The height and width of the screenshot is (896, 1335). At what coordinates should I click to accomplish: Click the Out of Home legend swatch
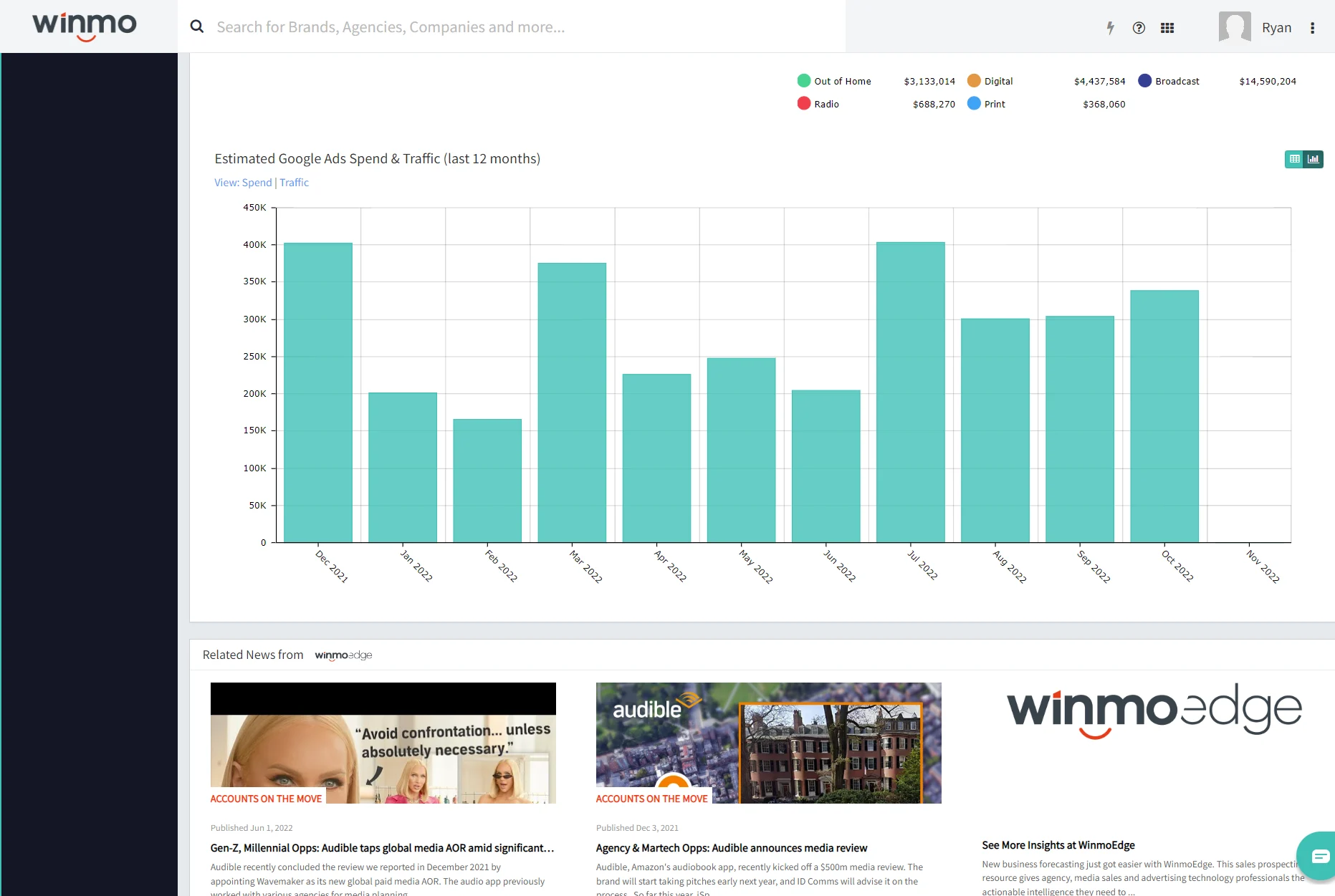(803, 80)
